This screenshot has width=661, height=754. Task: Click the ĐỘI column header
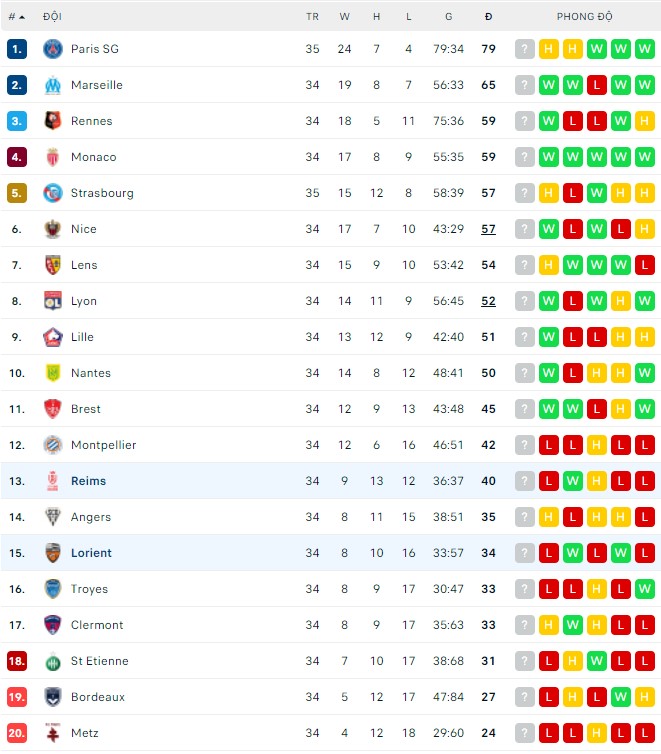pos(52,17)
